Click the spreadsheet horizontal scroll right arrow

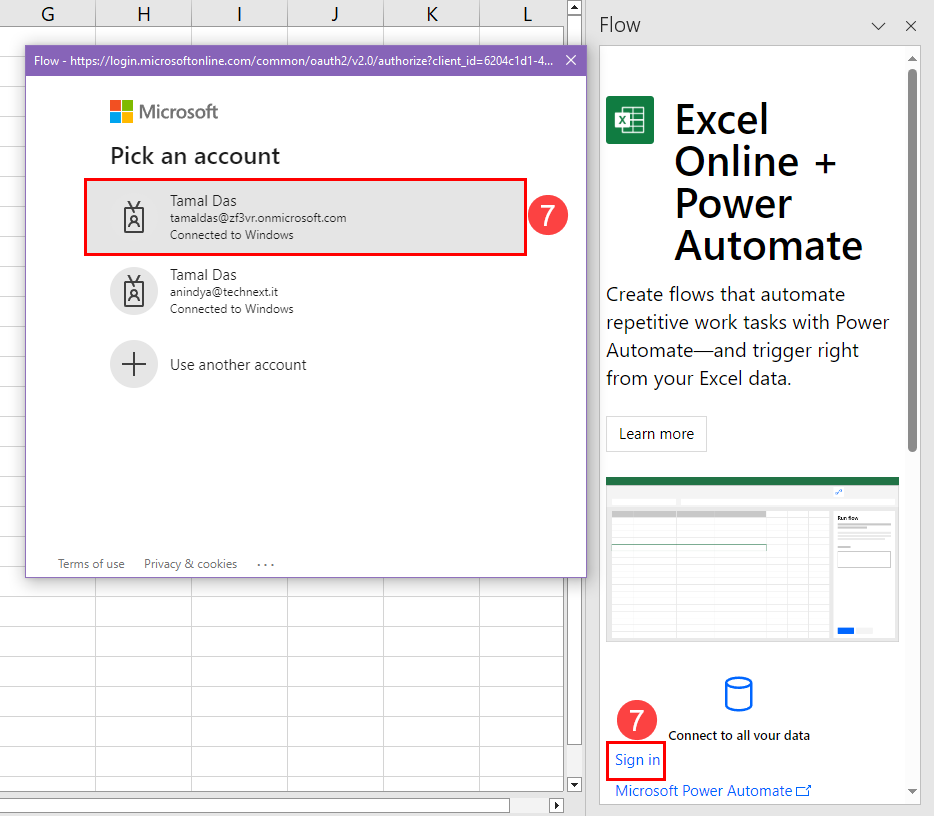click(x=556, y=805)
